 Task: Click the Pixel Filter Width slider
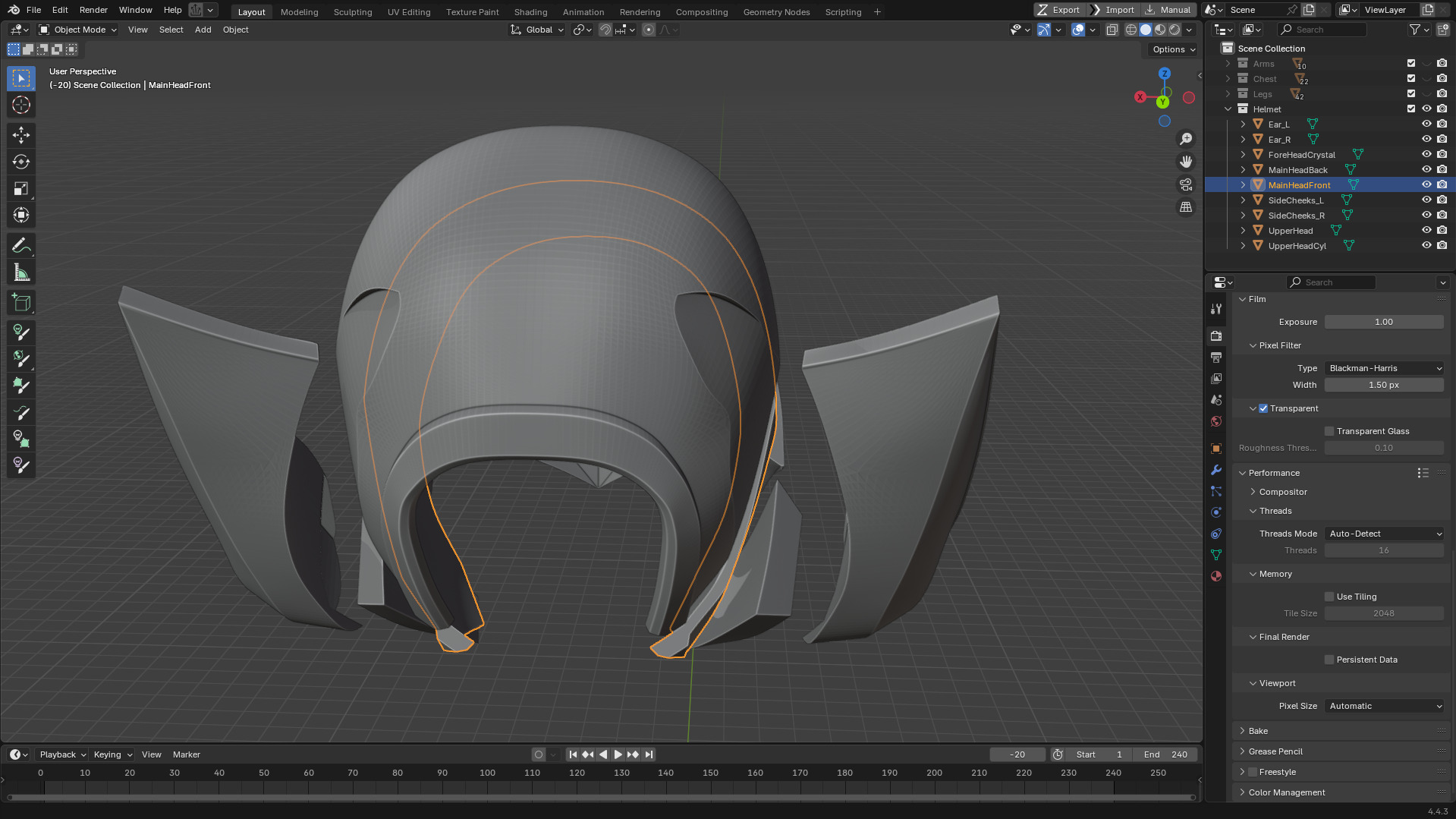tap(1384, 385)
